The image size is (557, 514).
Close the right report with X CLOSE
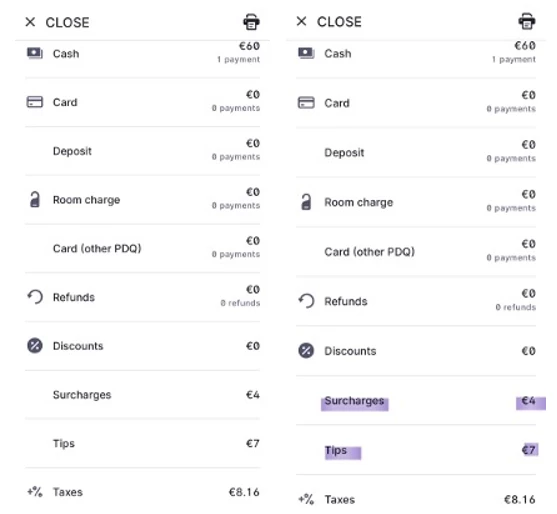329,22
